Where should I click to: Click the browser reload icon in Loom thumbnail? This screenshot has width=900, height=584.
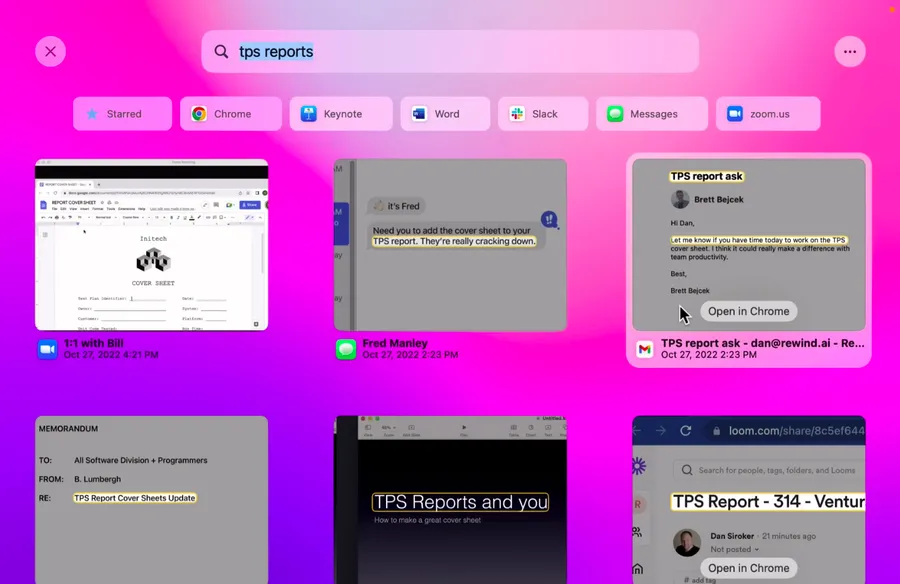[x=685, y=431]
